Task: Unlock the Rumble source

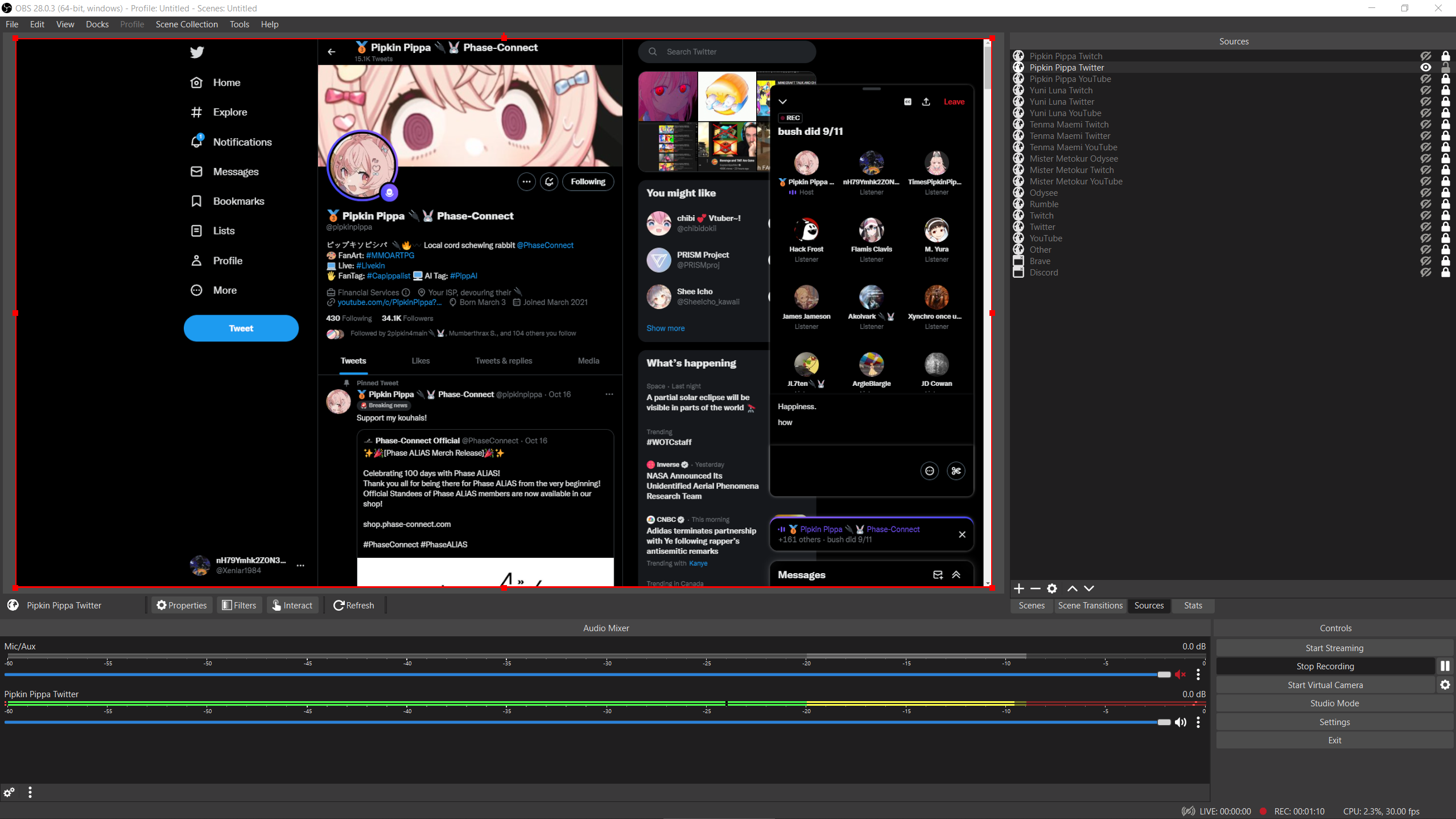Action: 1446,204
